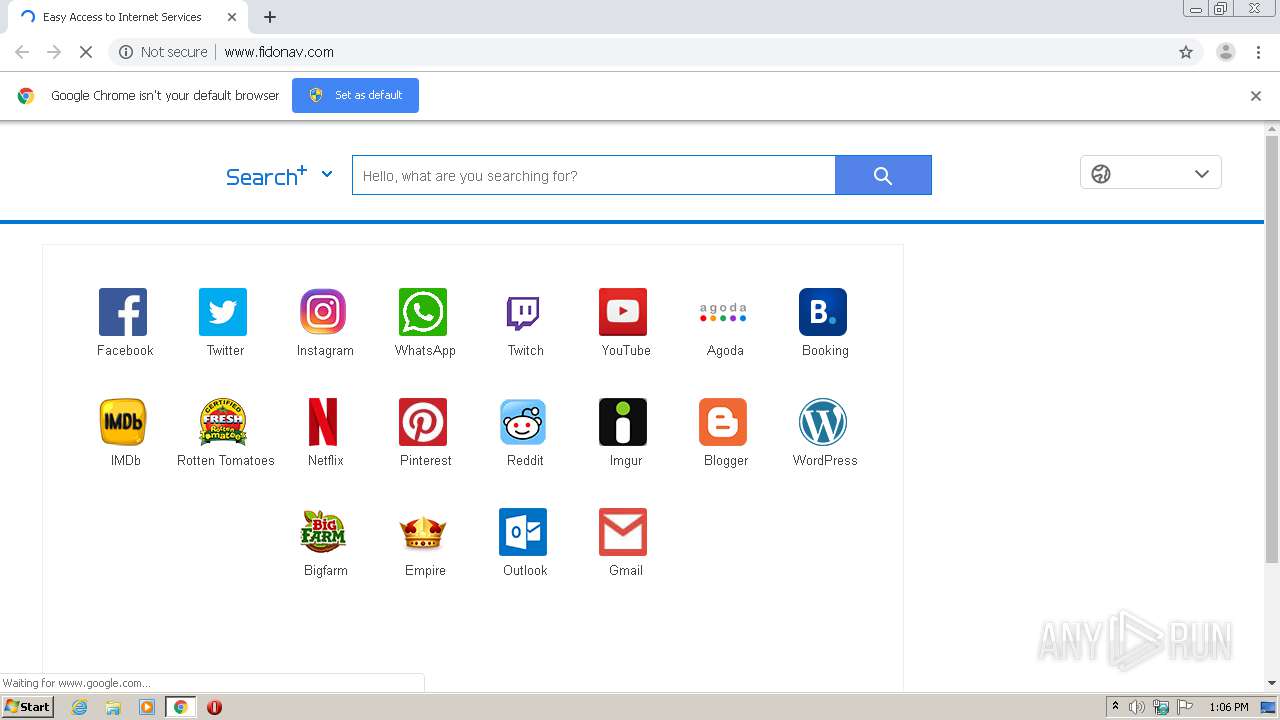Open the Imgur shortcut icon
The height and width of the screenshot is (720, 1280).
[x=623, y=422]
